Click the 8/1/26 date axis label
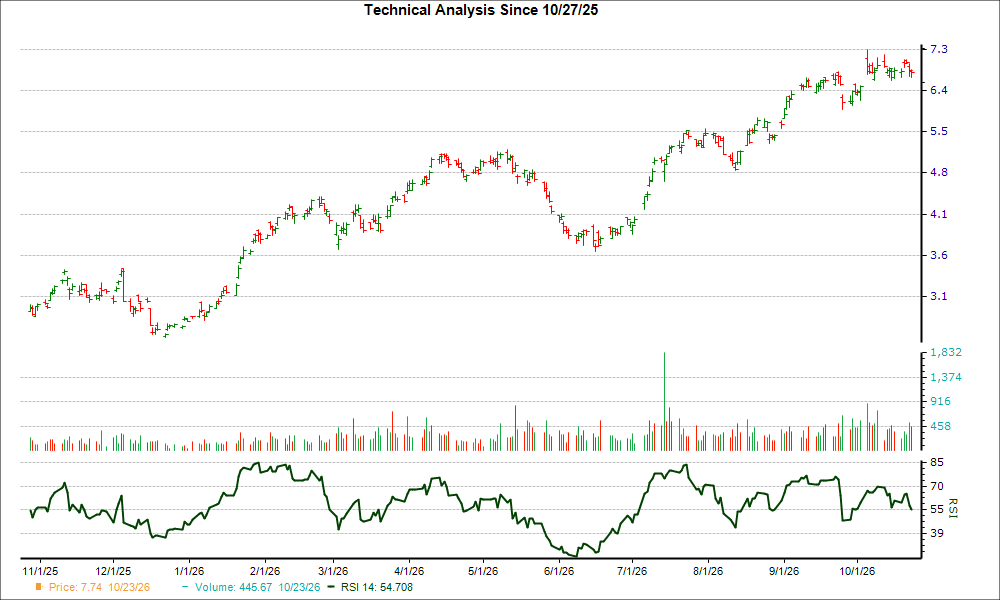Screen dimensions: 1000x600 [x=708, y=571]
